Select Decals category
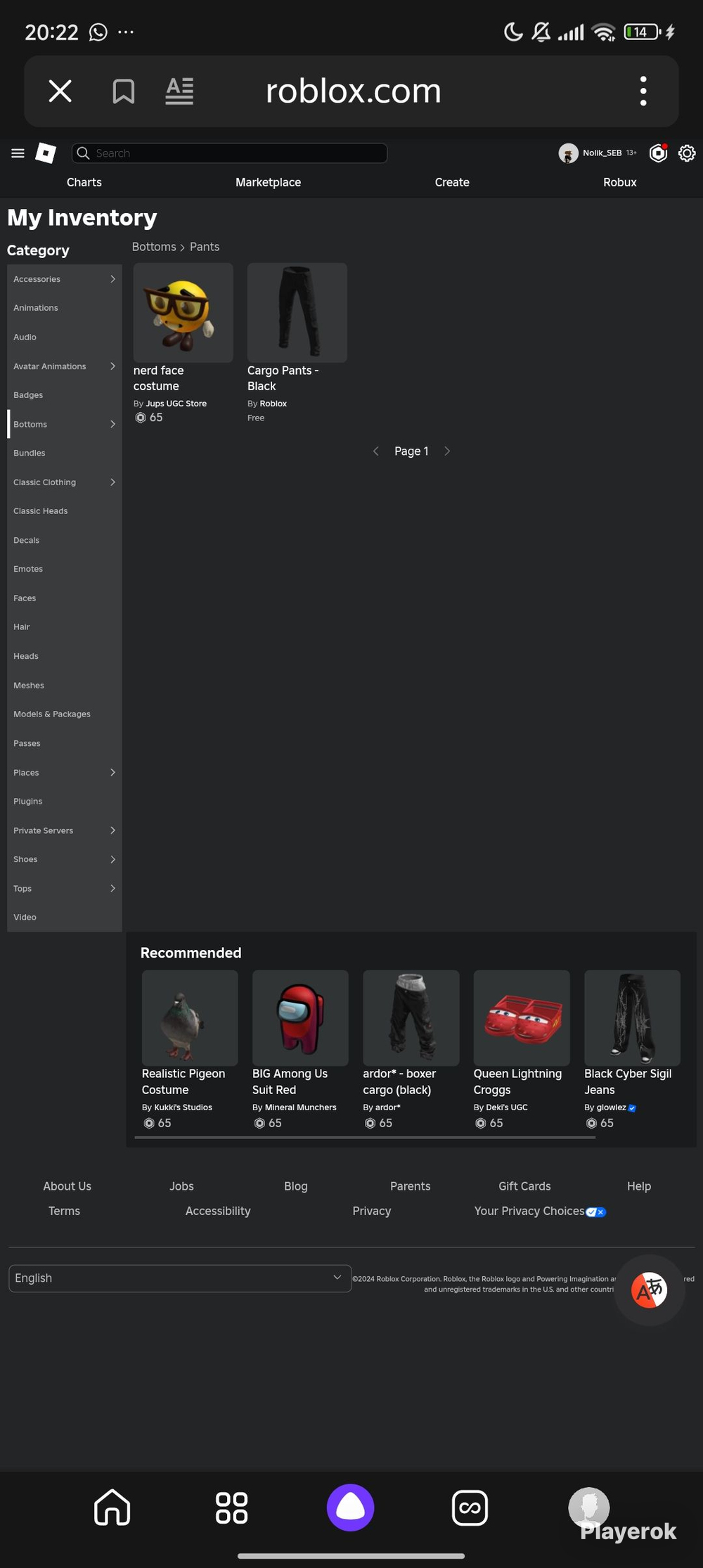Screen dimensions: 703x1568 click(65, 541)
